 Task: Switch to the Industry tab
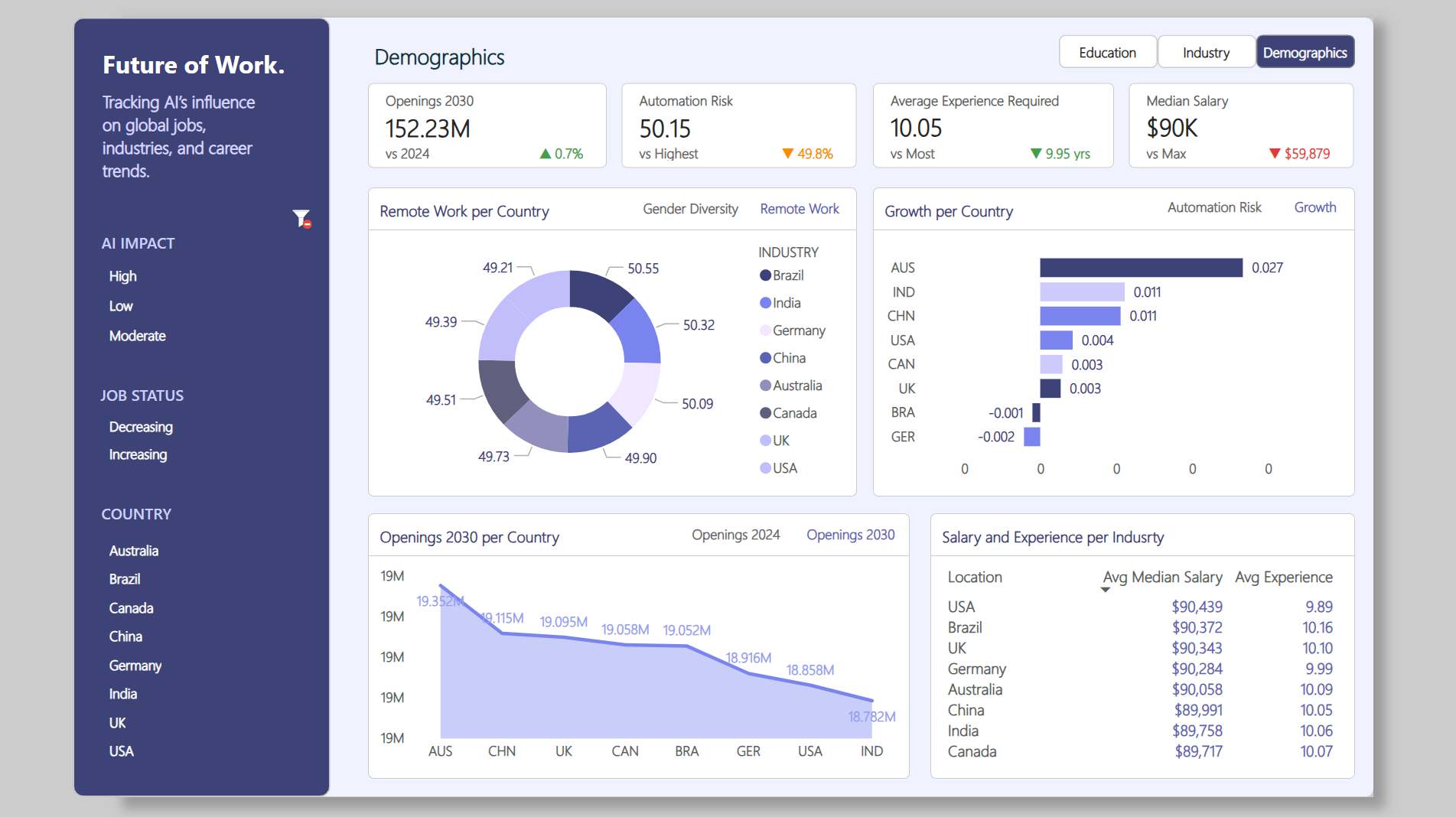click(1206, 52)
